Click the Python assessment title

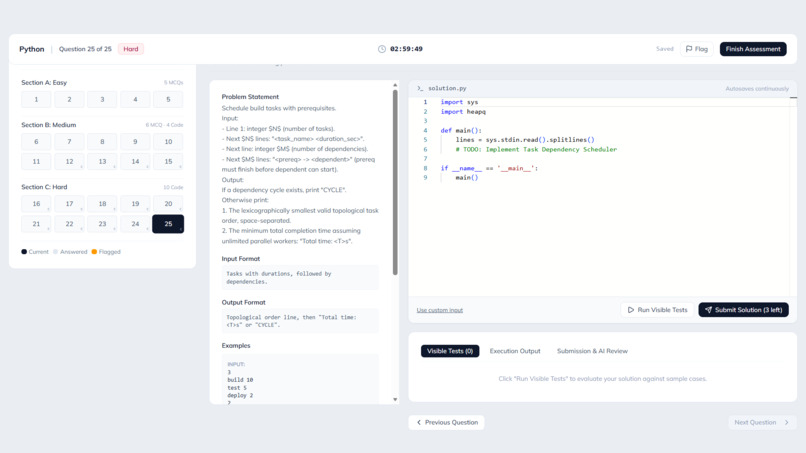coord(32,49)
